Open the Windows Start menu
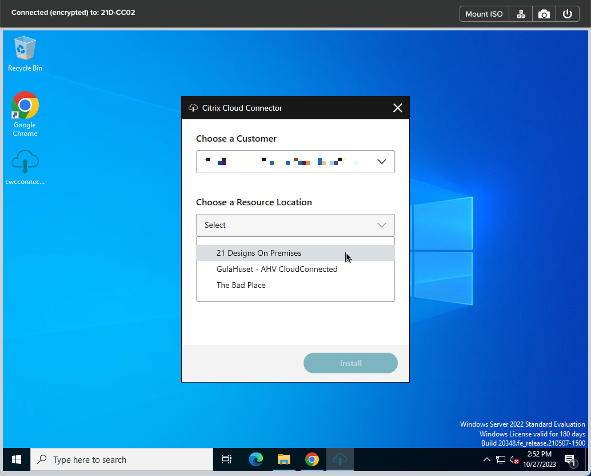 (x=16, y=459)
